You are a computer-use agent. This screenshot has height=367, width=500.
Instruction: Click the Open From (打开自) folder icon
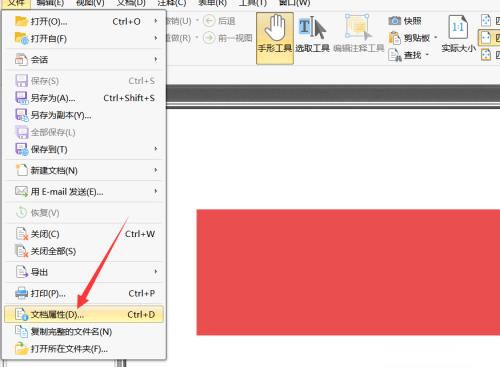[x=21, y=38]
